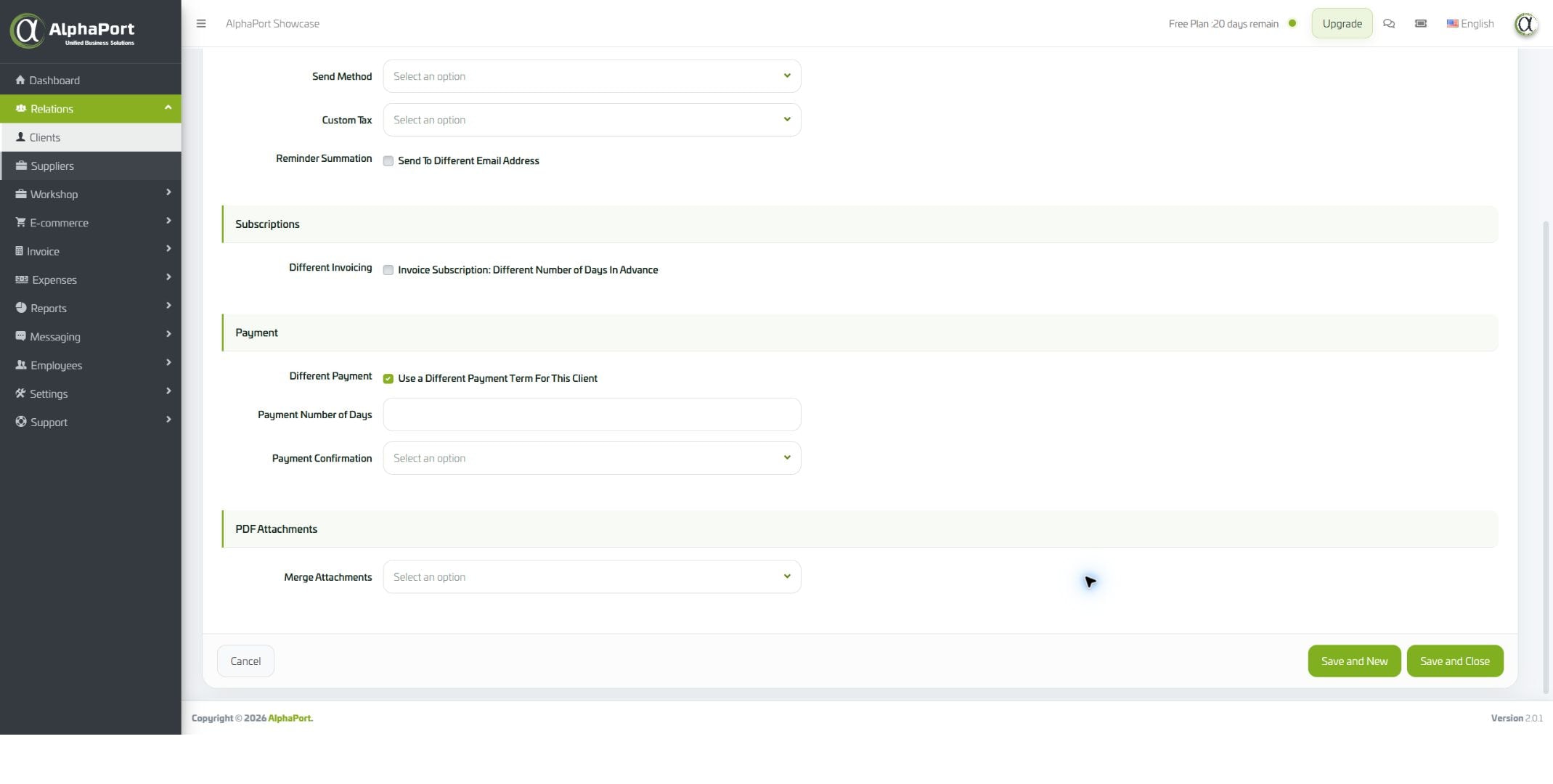Click the Suppliers briefcase icon
The height and width of the screenshot is (784, 1553).
coord(21,166)
